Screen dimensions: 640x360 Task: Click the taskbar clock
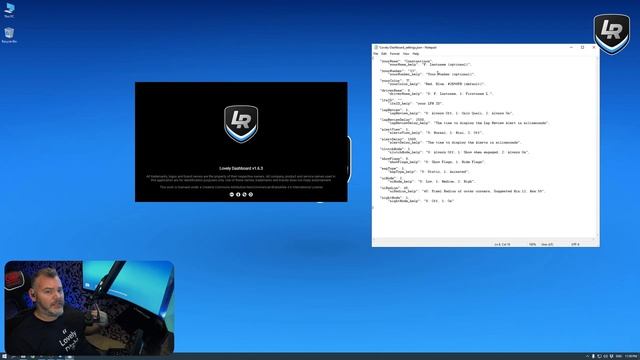[631, 357]
